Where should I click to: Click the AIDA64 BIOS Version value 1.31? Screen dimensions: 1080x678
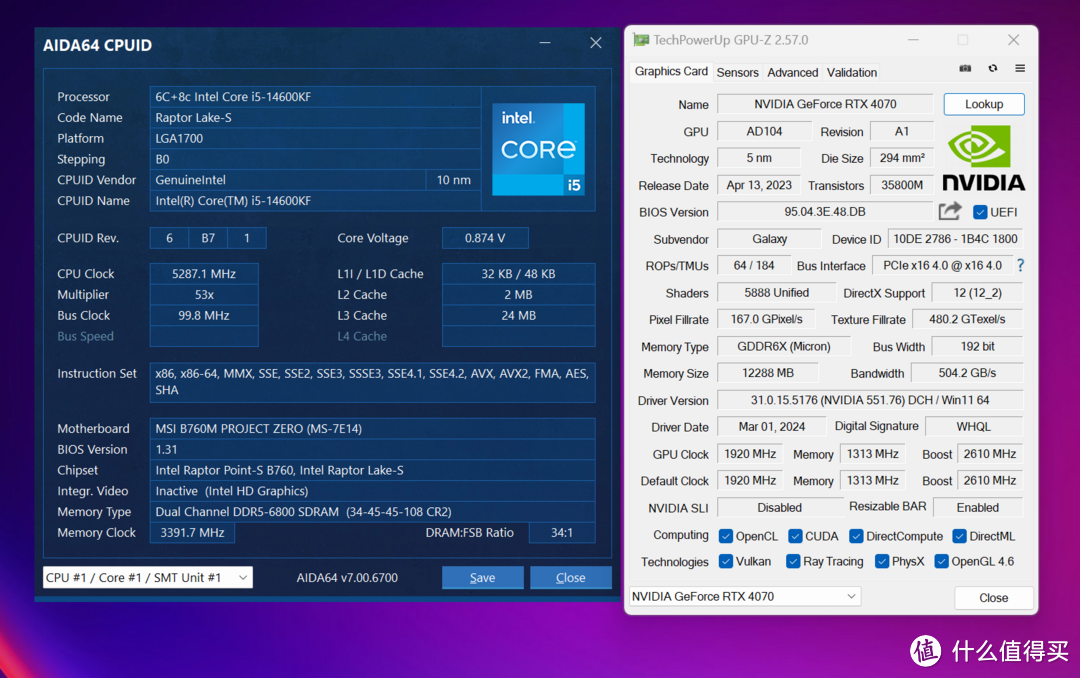[x=372, y=449]
